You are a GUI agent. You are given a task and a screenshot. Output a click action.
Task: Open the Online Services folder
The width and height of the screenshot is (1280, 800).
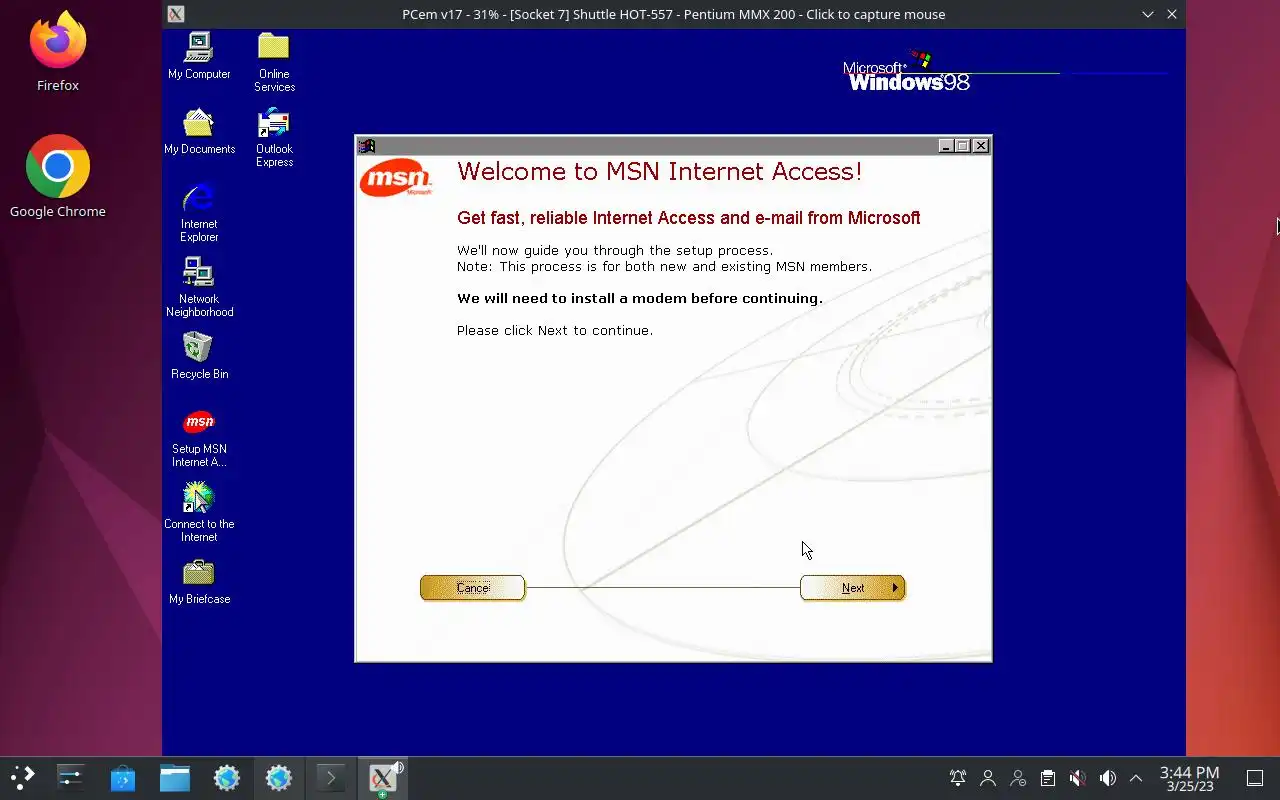274,62
